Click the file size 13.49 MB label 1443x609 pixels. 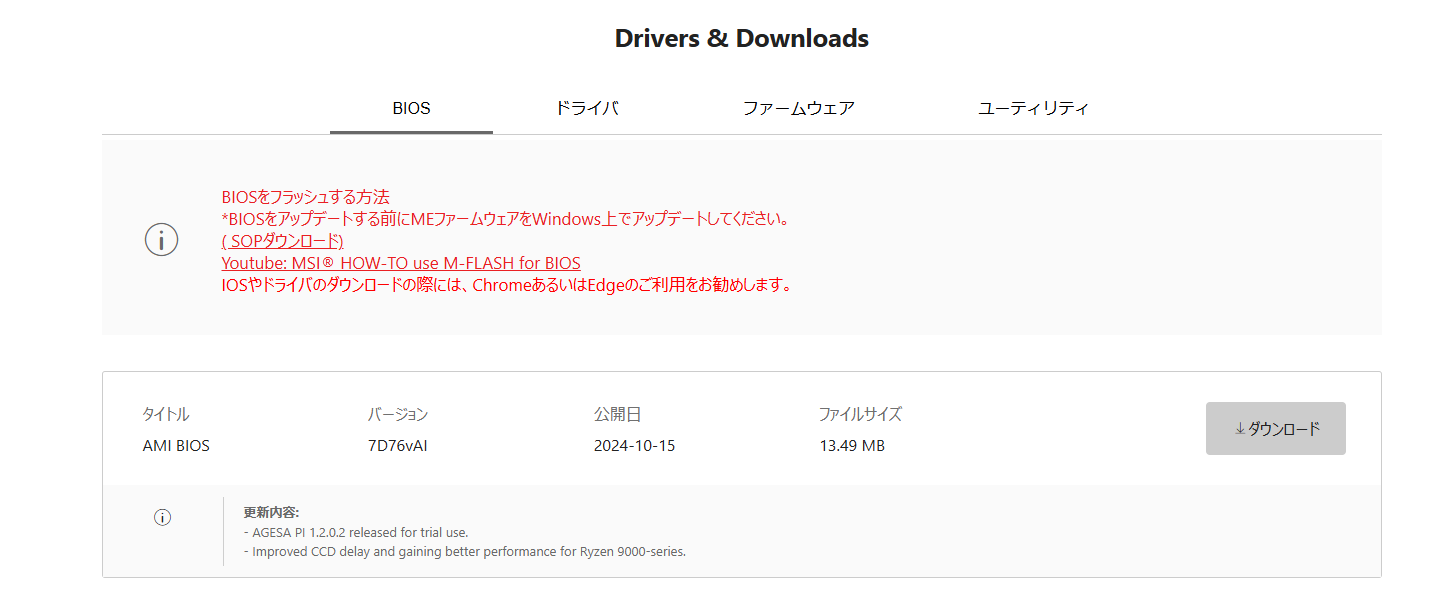click(851, 445)
